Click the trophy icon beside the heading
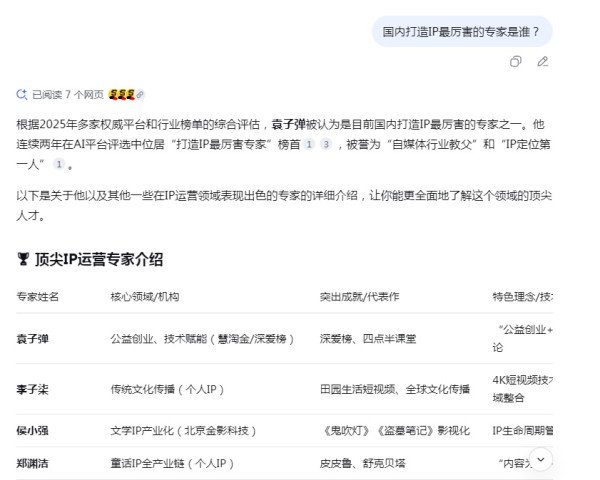 coord(23,259)
